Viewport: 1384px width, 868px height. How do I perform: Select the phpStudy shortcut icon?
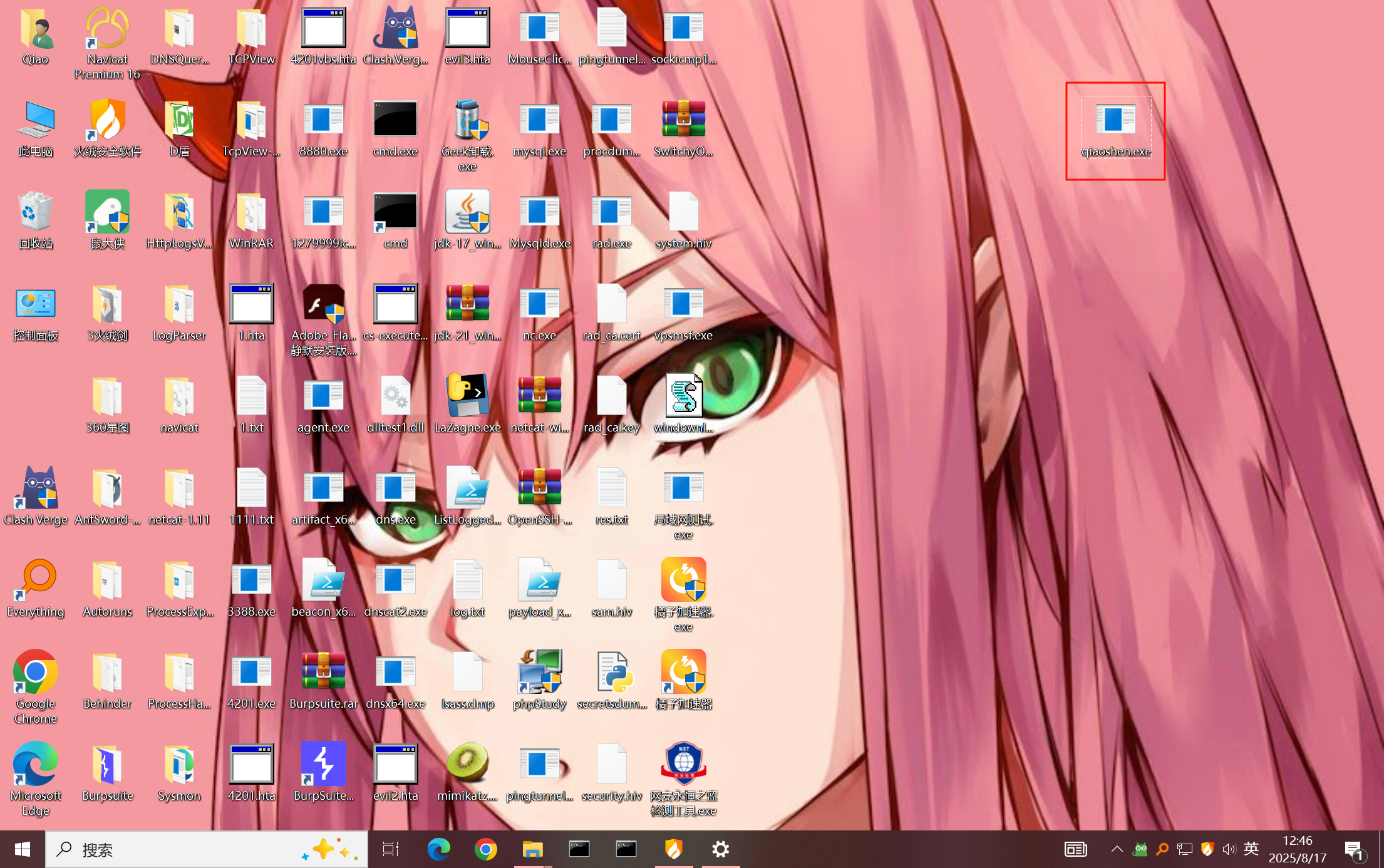coord(539,672)
